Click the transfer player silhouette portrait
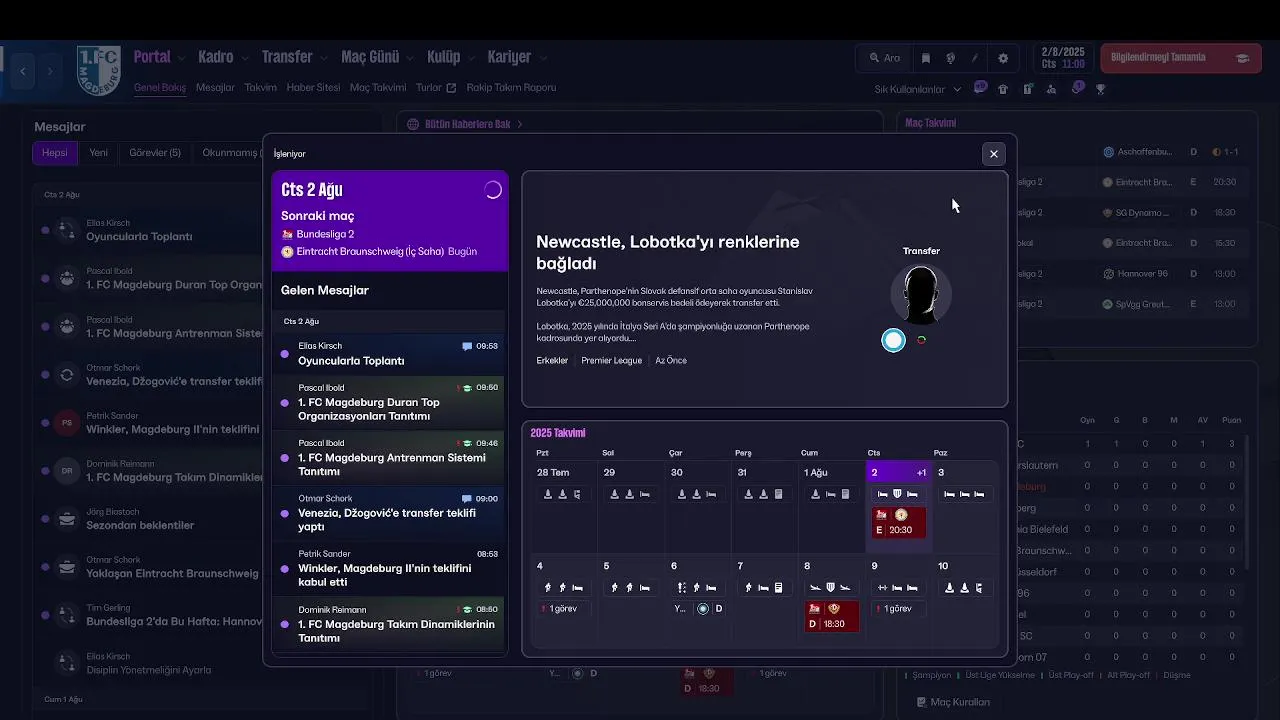The height and width of the screenshot is (720, 1280). [x=921, y=294]
